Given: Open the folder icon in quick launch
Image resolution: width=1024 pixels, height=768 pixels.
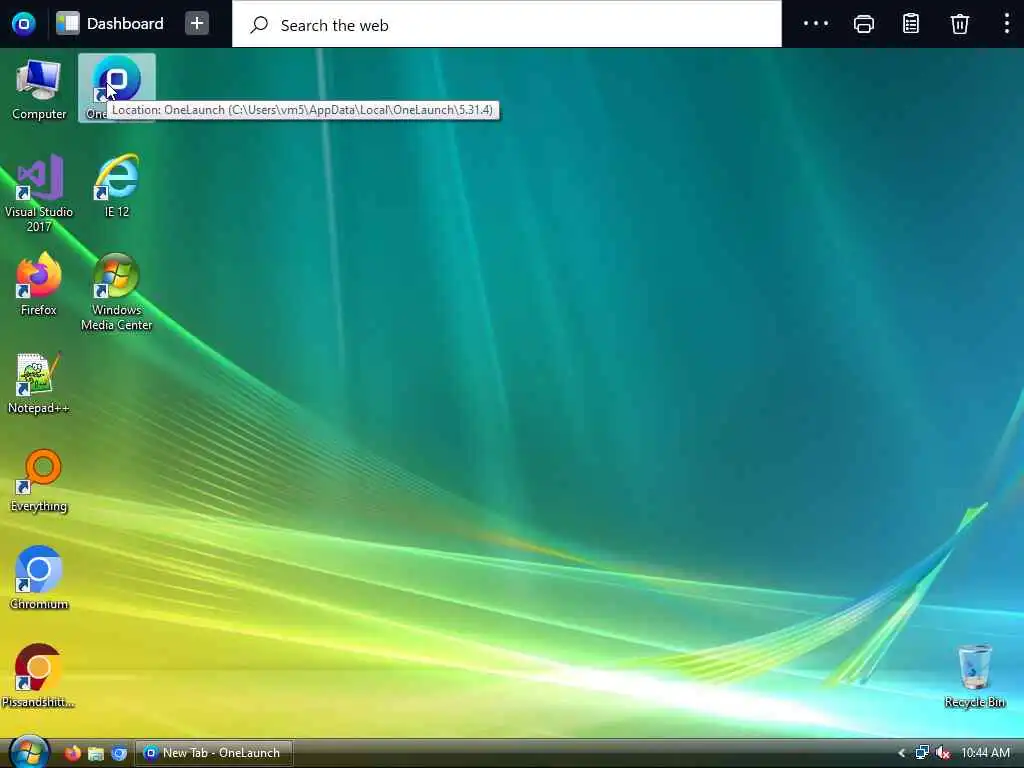Looking at the screenshot, I should point(96,753).
